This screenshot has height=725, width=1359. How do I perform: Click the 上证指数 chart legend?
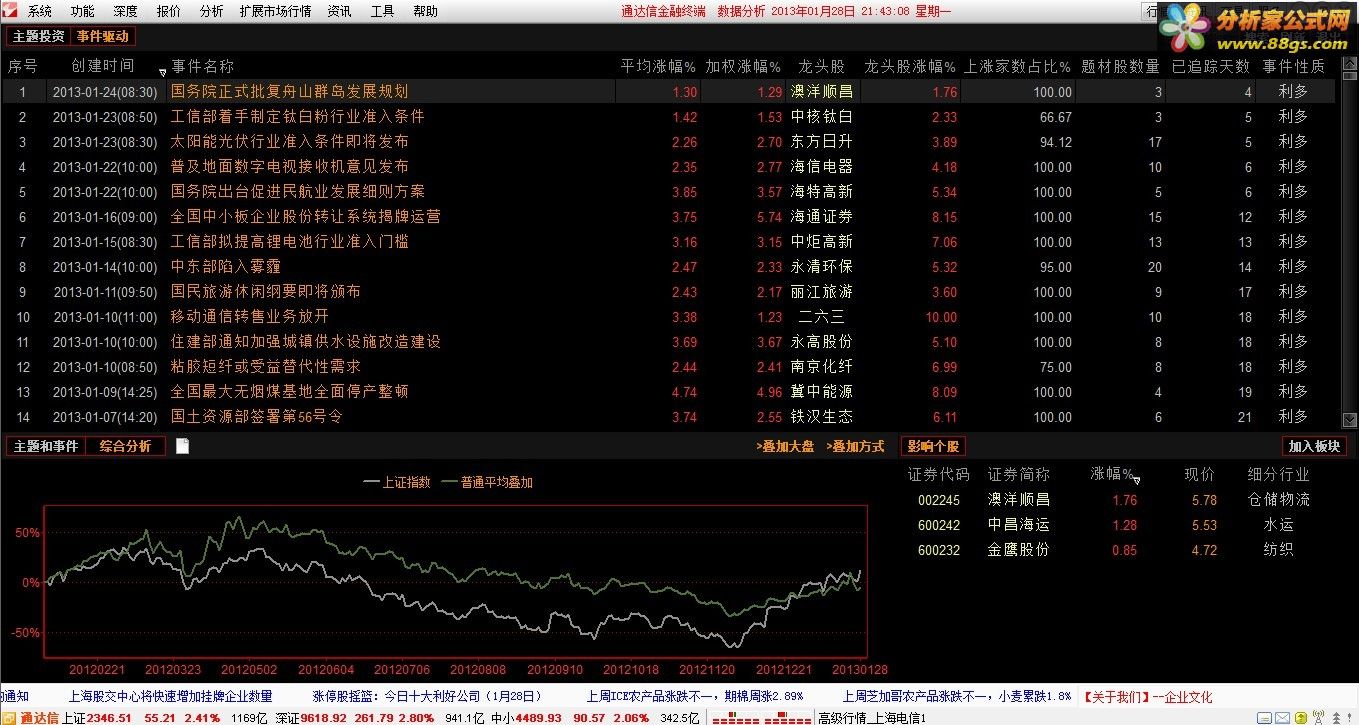(x=398, y=482)
